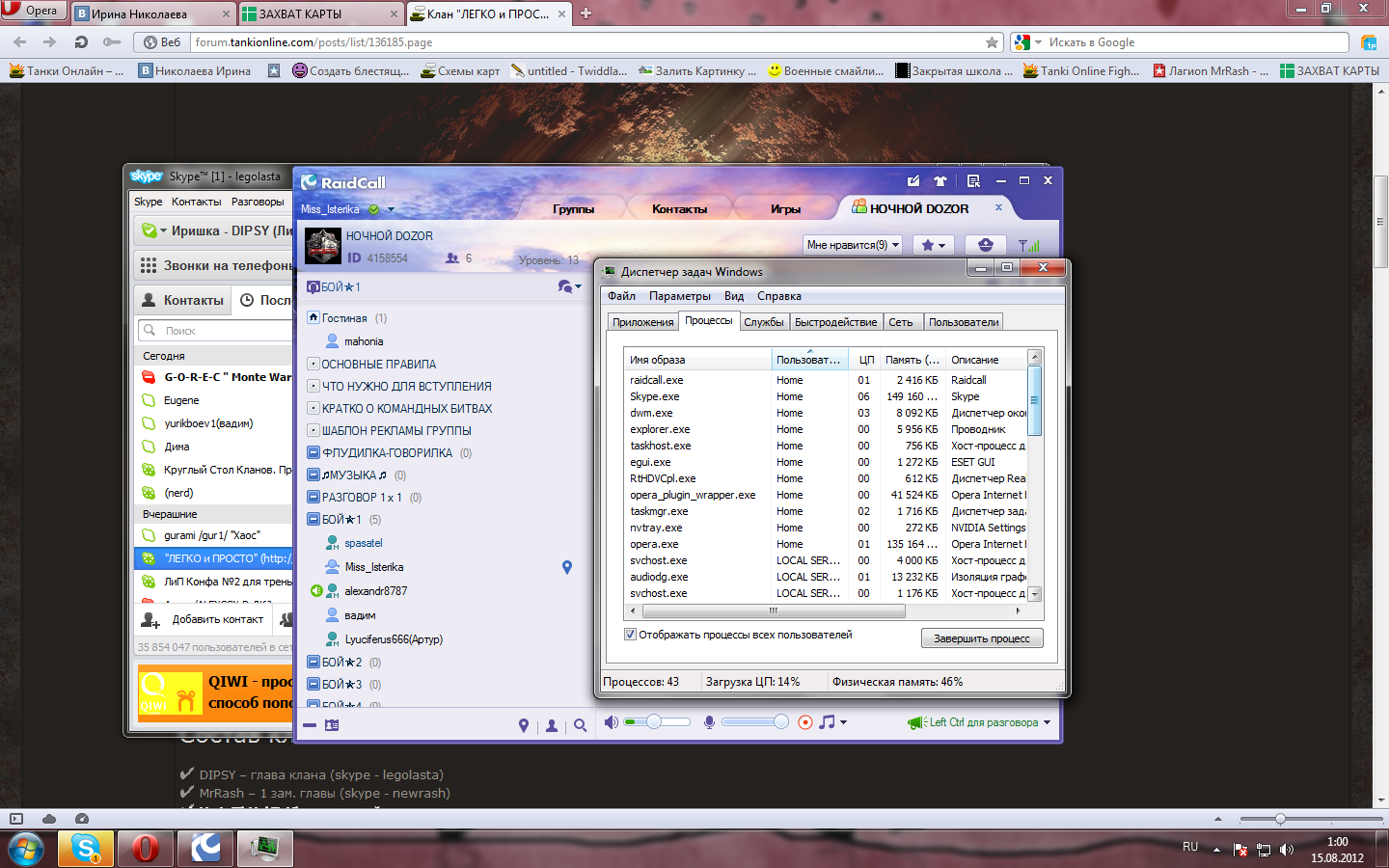The width and height of the screenshot is (1389, 868).
Task: Open the channel admin helmet icon in RaidCall
Action: click(x=985, y=245)
